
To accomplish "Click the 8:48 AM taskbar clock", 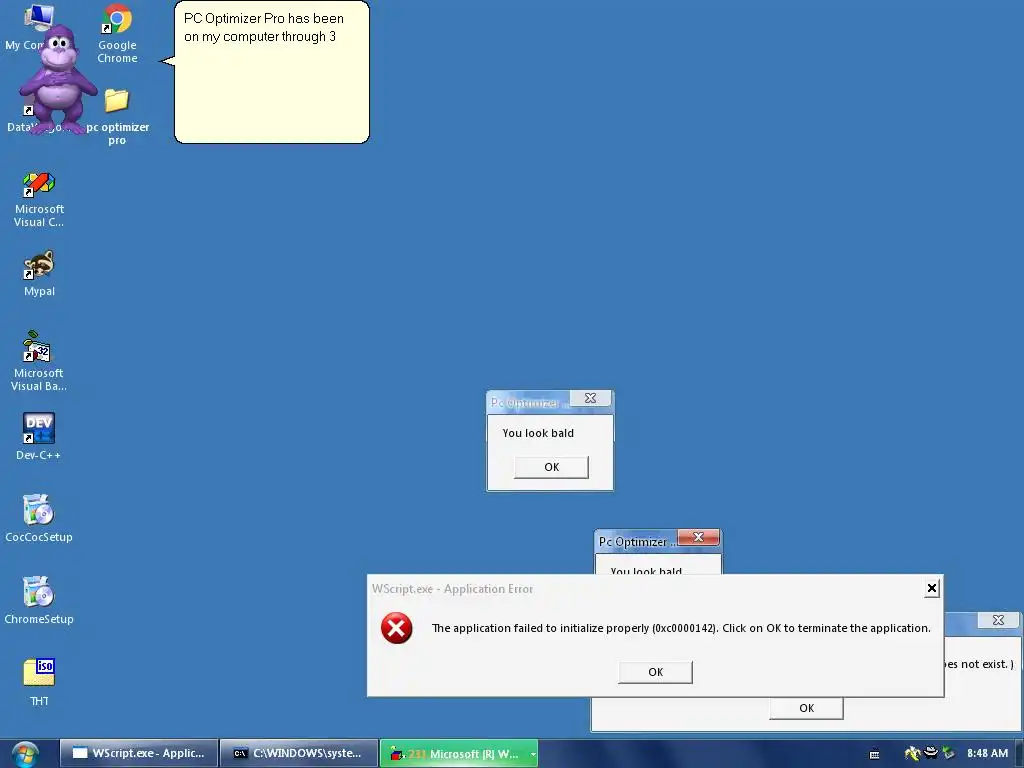I will (987, 754).
